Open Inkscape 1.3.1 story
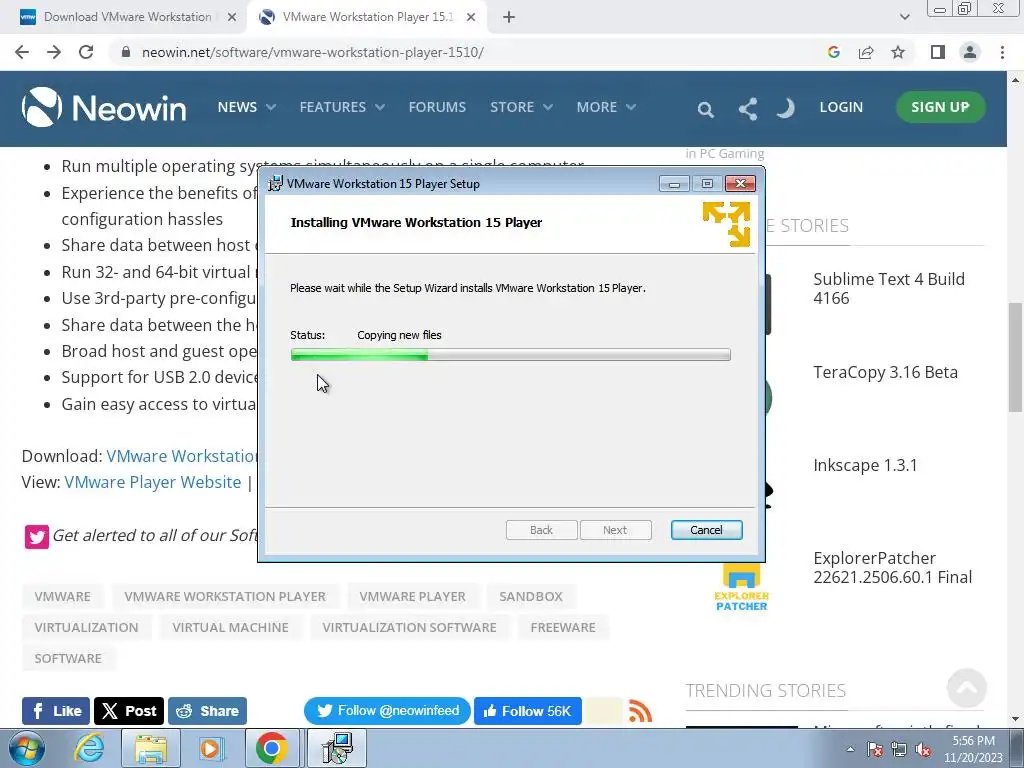This screenshot has width=1024, height=768. coord(865,465)
